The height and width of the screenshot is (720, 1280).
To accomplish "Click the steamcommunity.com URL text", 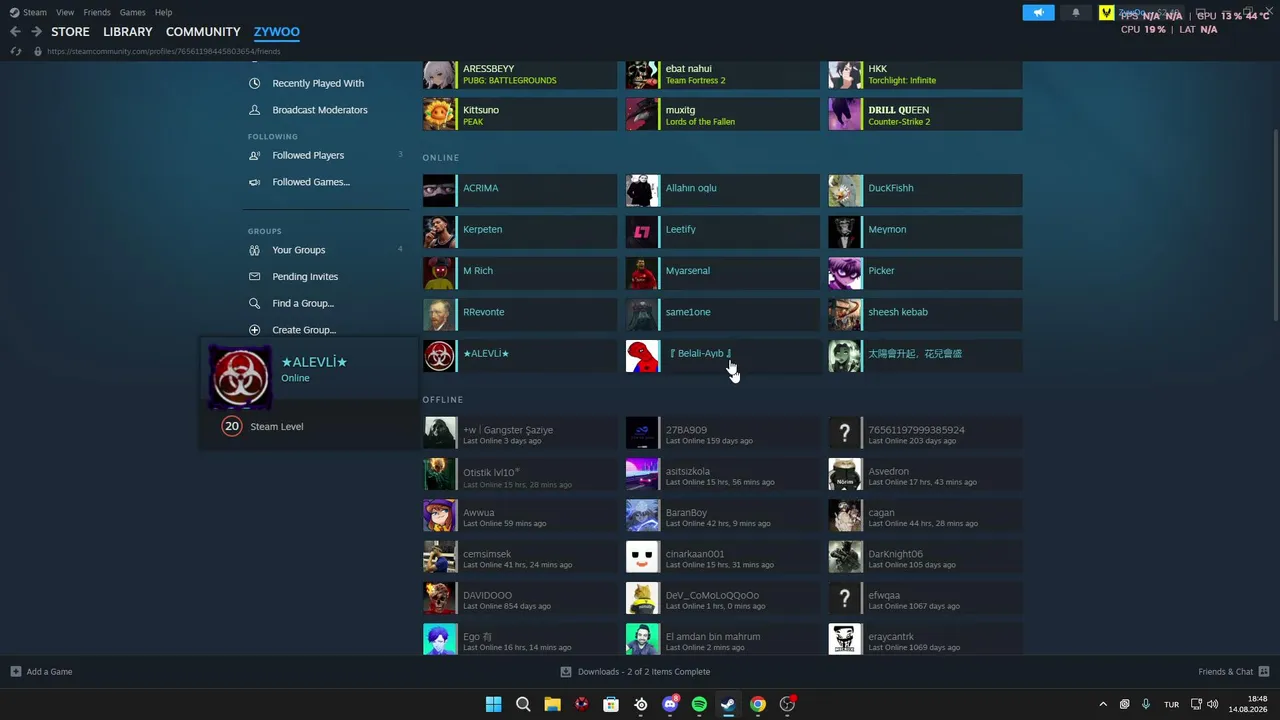I will [164, 51].
